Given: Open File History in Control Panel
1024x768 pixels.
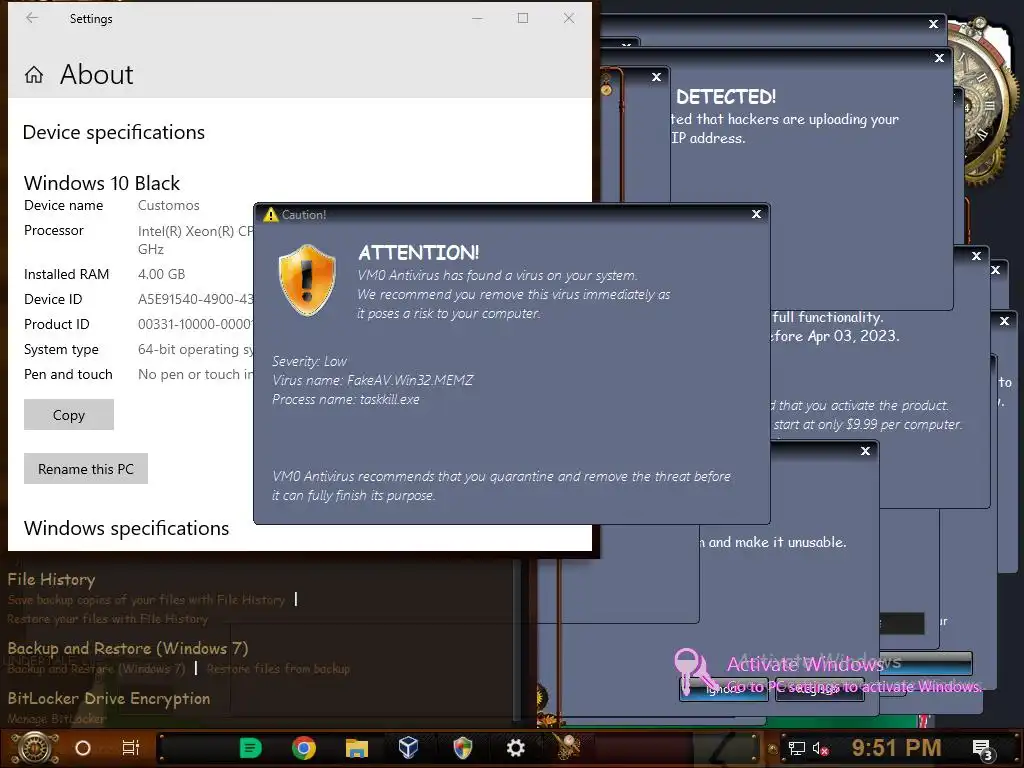Looking at the screenshot, I should (x=52, y=579).
